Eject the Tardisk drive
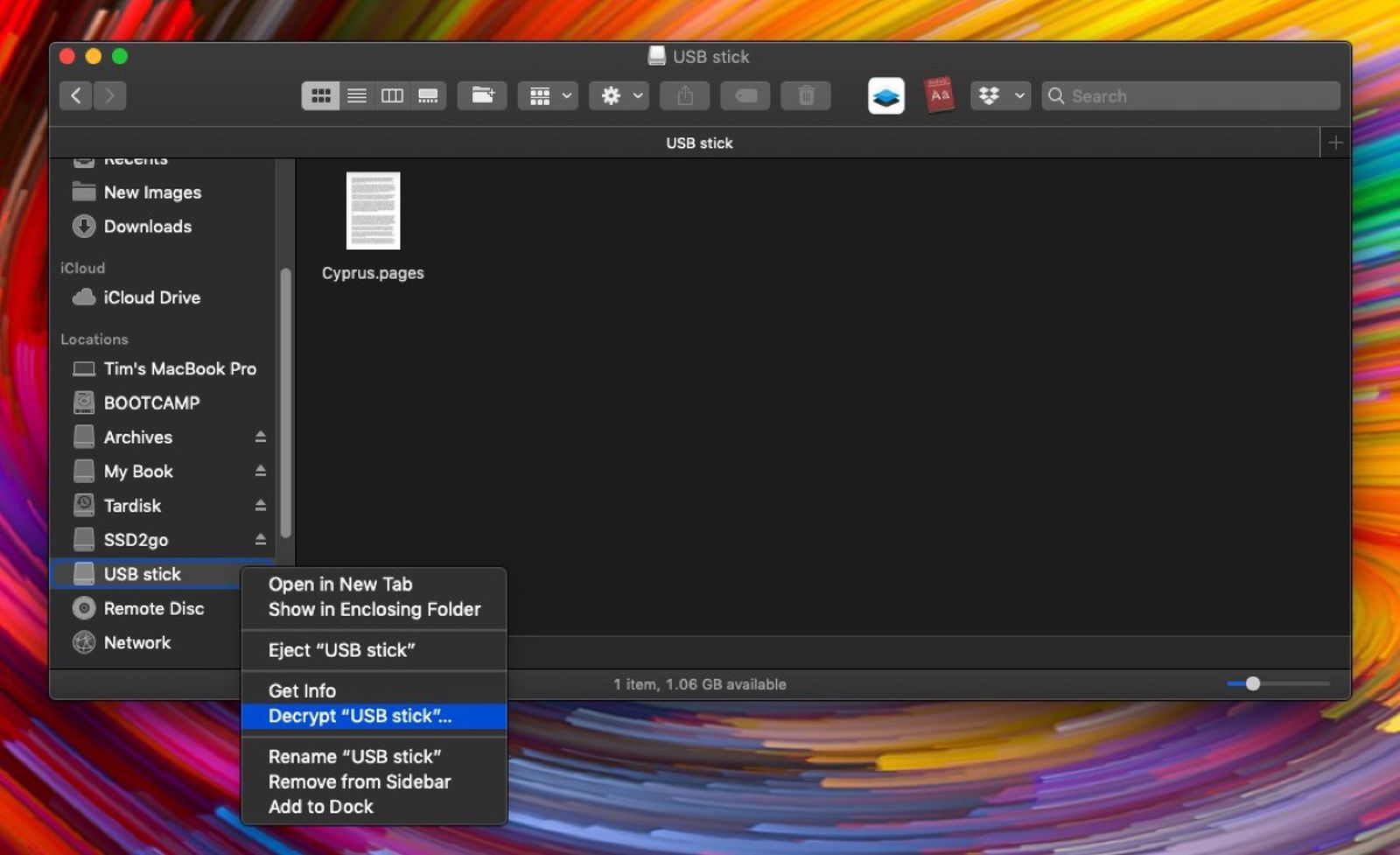Viewport: 1400px width, 855px height. click(261, 505)
